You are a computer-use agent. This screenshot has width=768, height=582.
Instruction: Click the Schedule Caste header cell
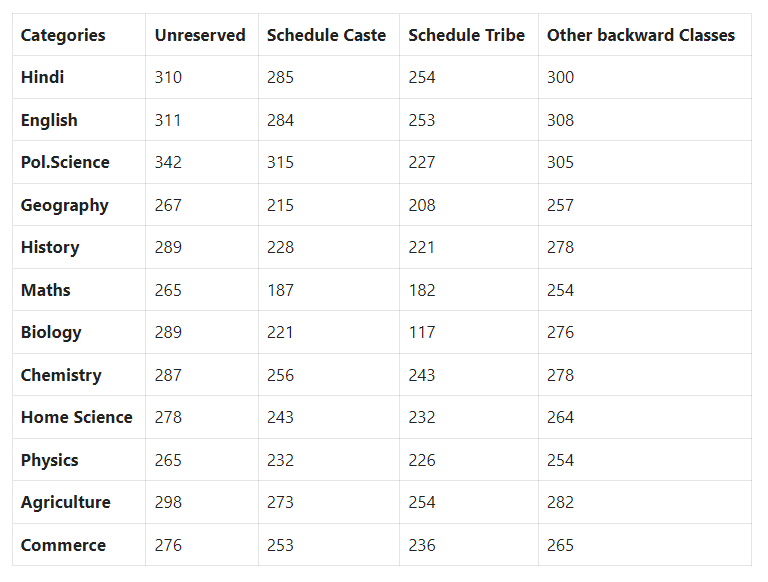[326, 35]
